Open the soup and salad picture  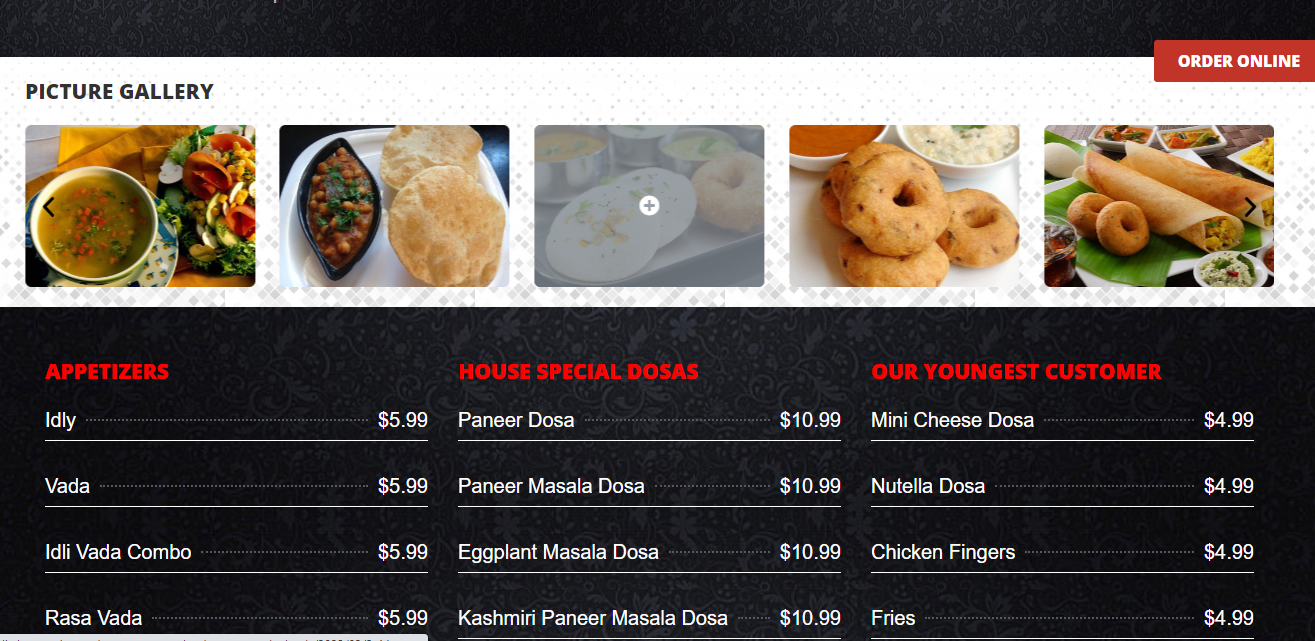point(140,206)
